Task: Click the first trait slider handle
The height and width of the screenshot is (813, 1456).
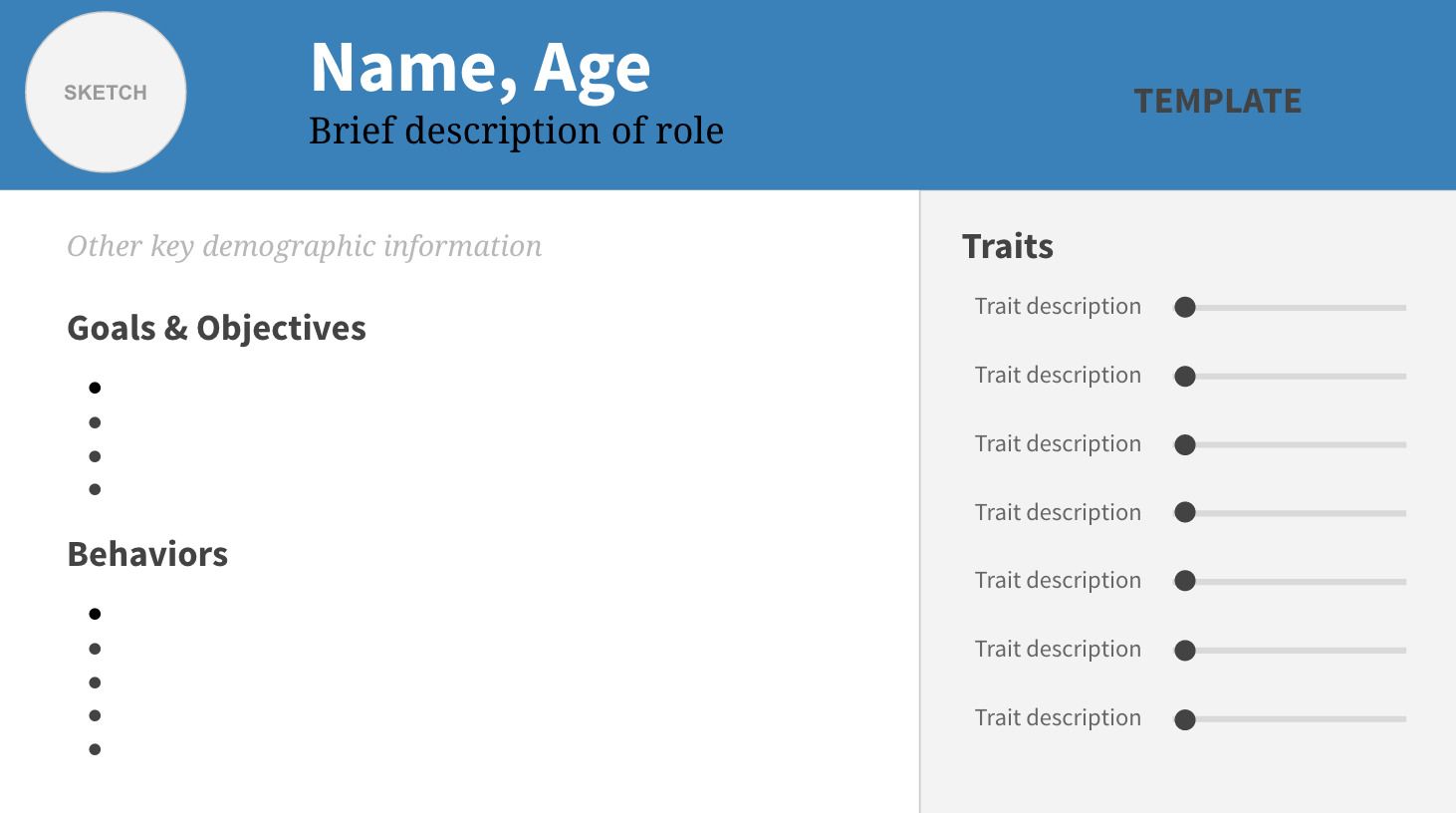Action: [1184, 307]
